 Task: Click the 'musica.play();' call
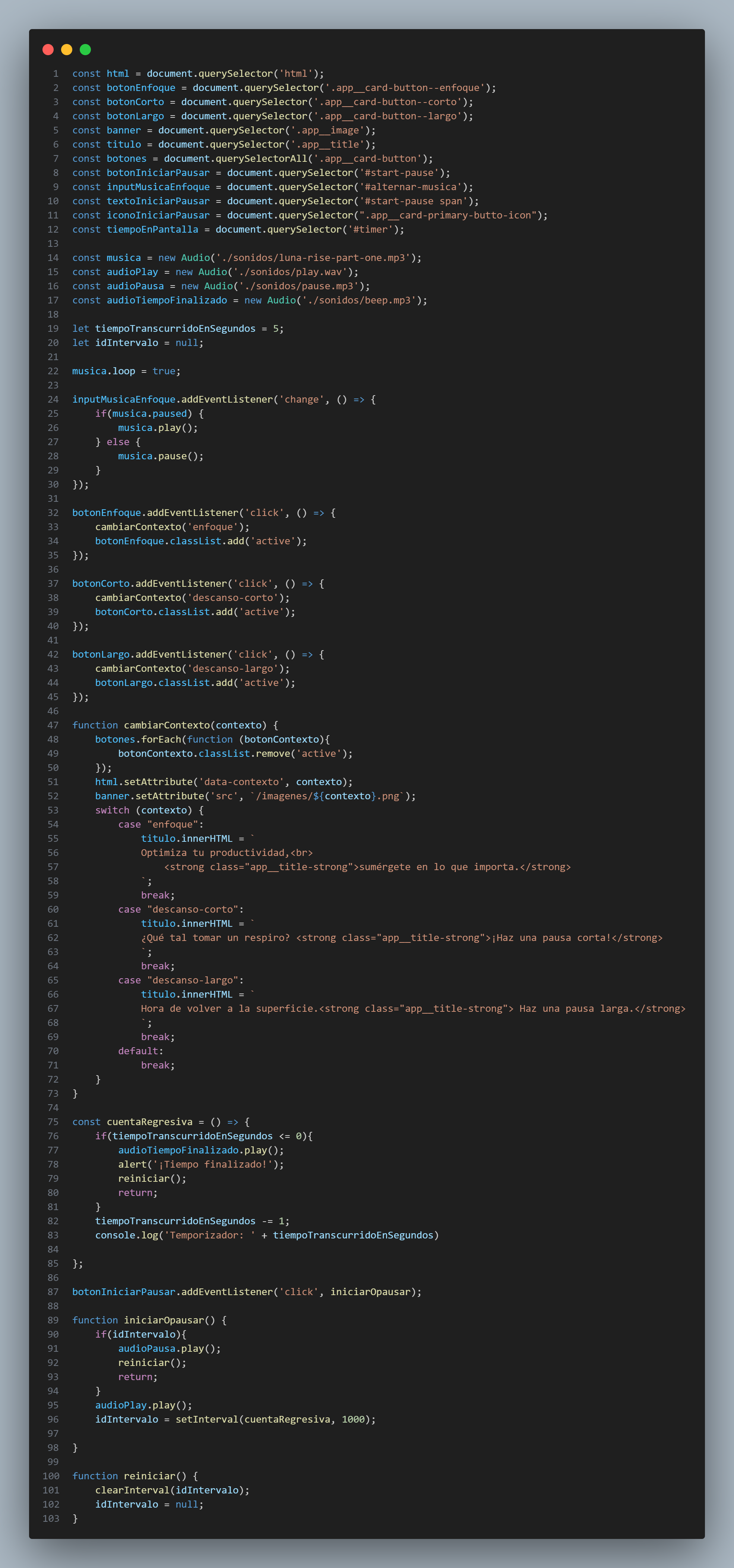pos(158,428)
